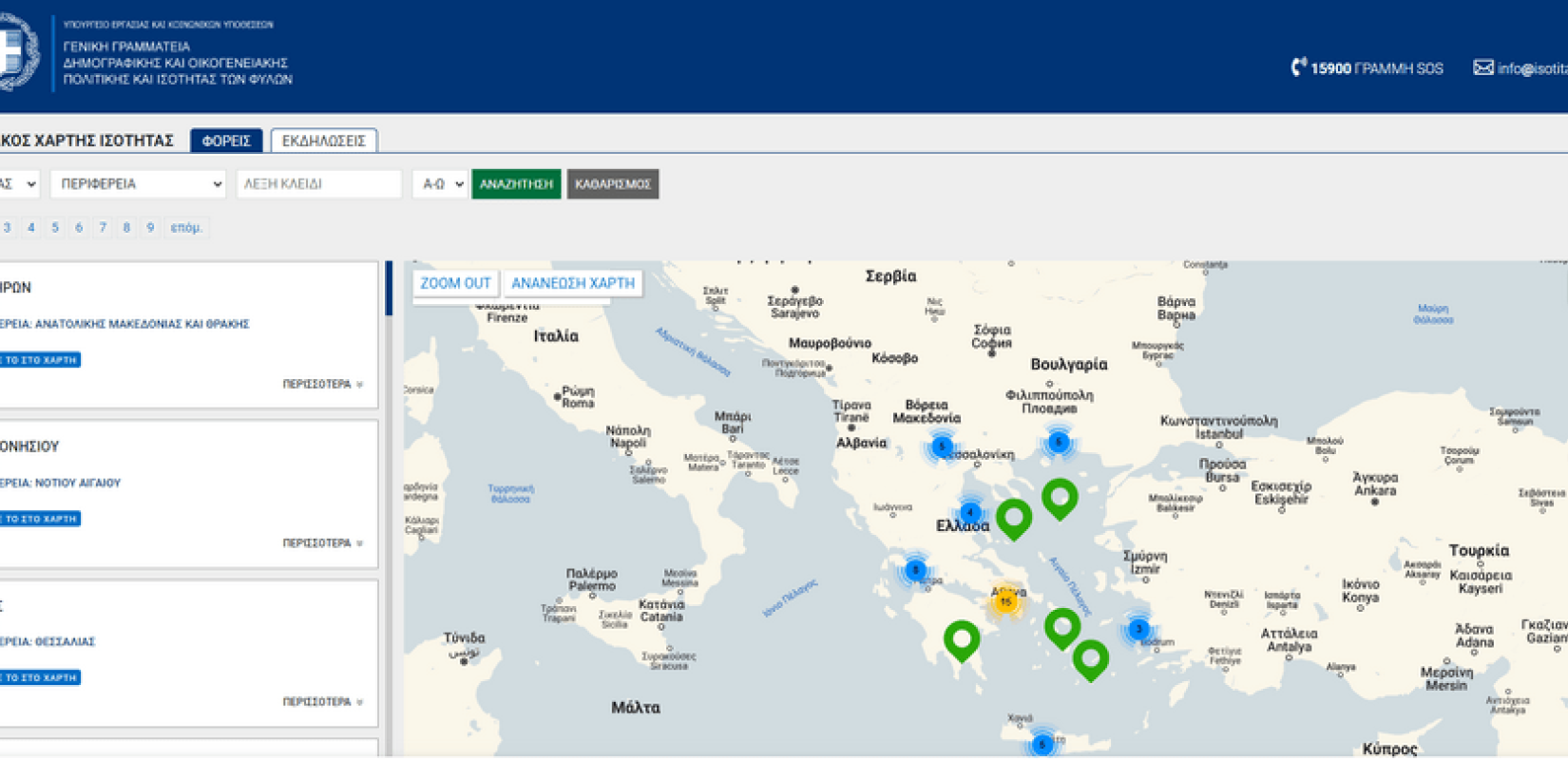Click the envelope email icon in header
The width and height of the screenshot is (1568, 760).
click(1482, 67)
